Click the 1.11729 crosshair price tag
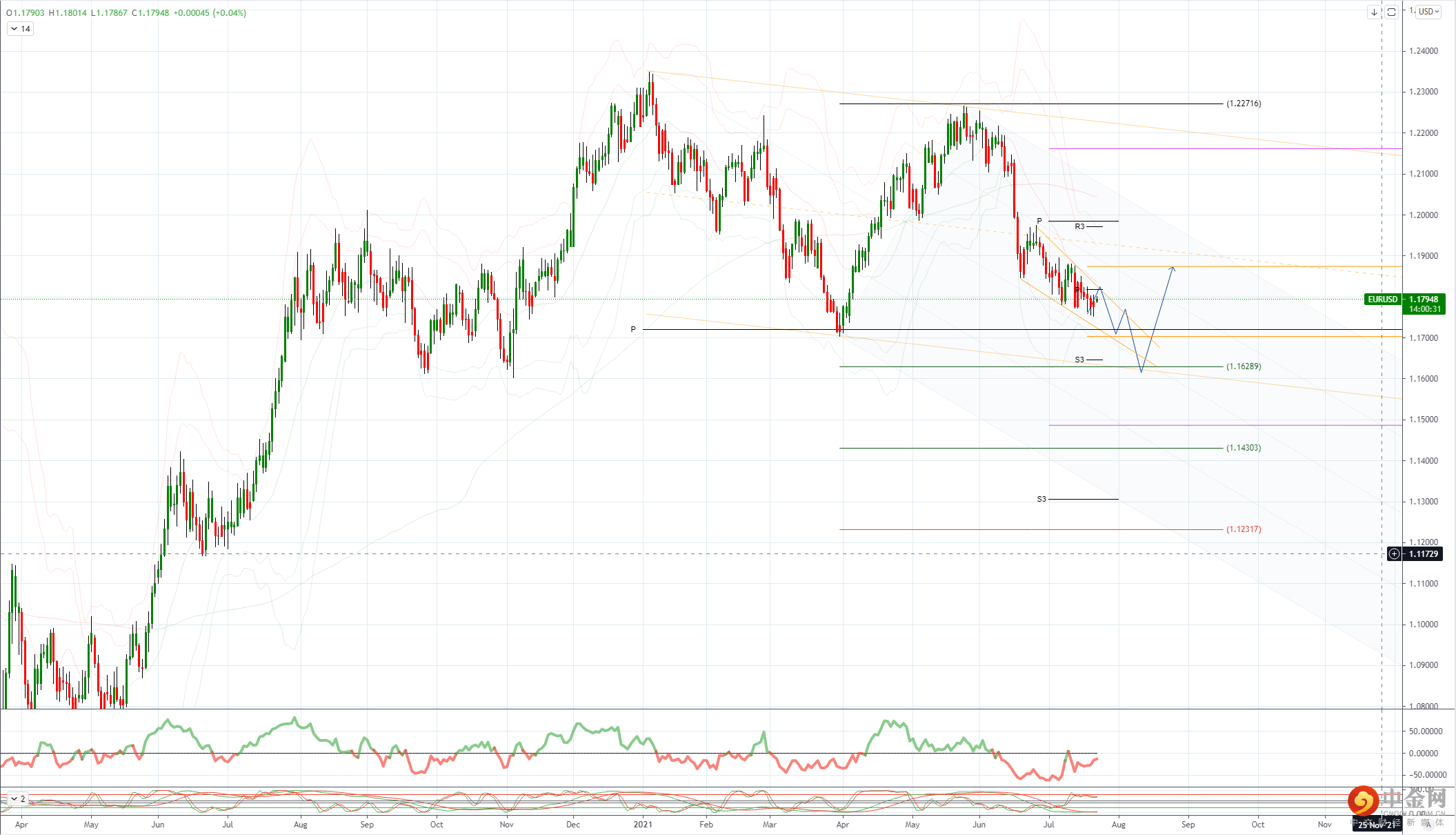This screenshot has width=1456, height=835. point(1424,554)
